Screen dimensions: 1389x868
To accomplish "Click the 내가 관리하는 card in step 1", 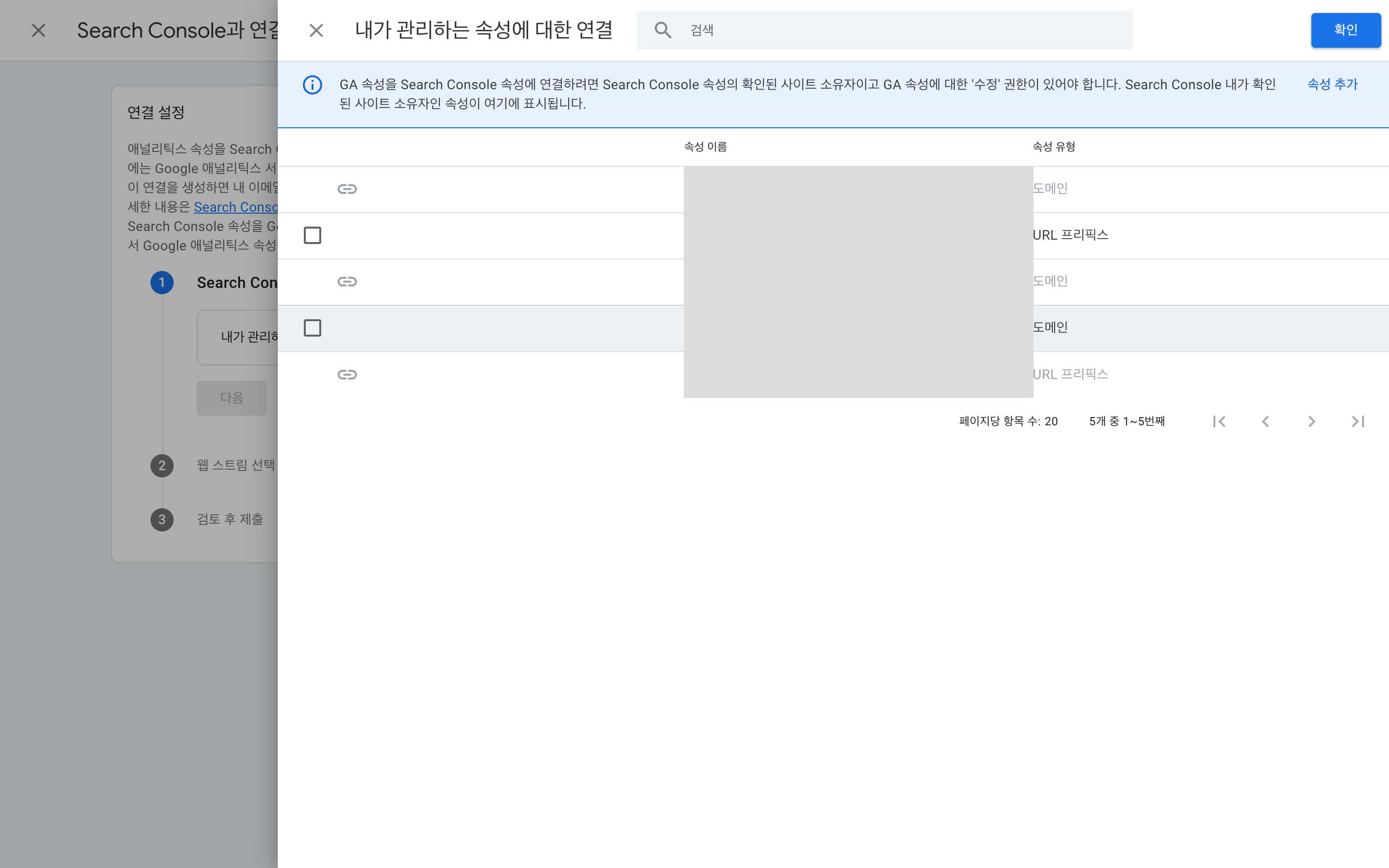I will pyautogui.click(x=238, y=338).
